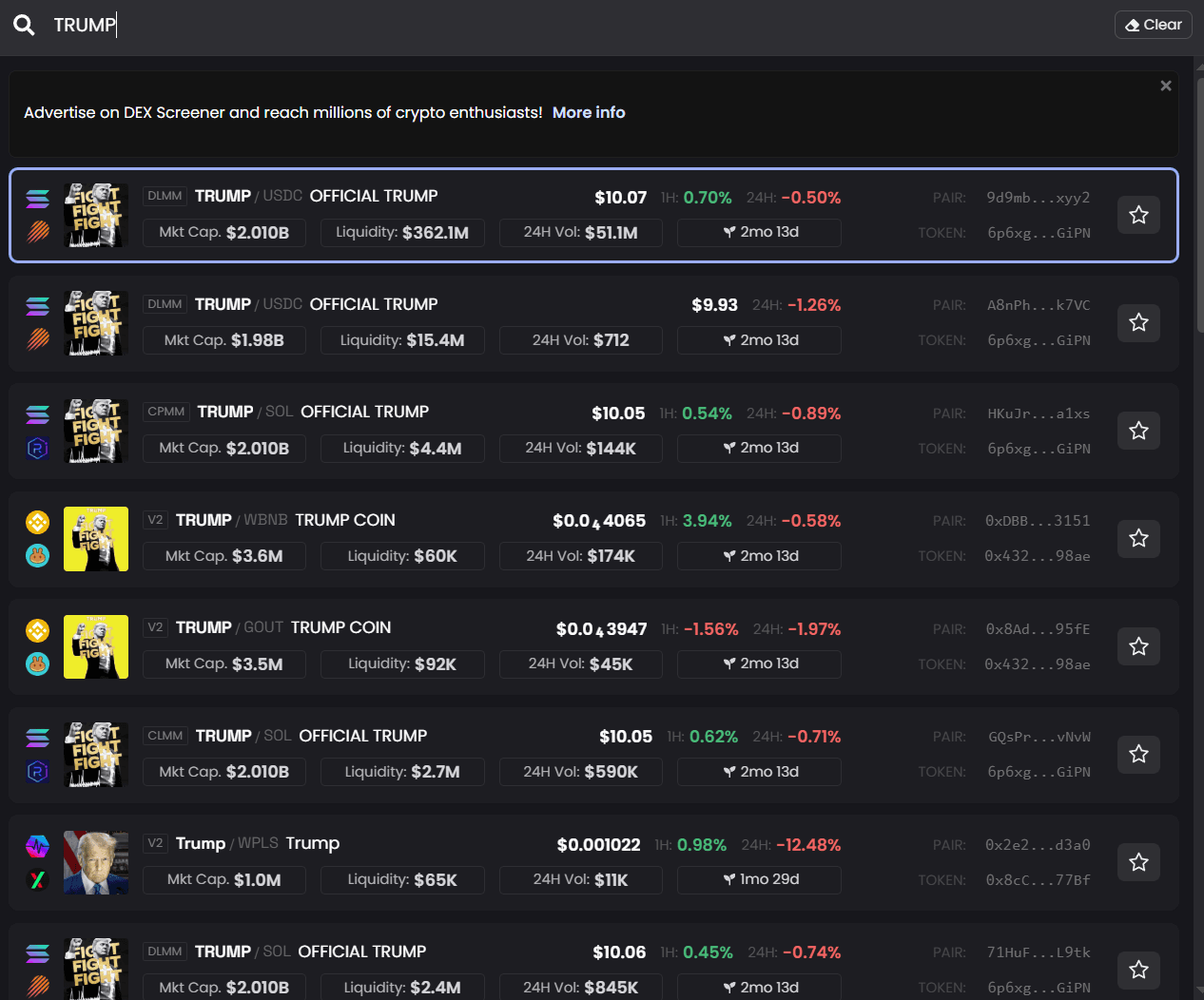1204x1000 pixels.
Task: Select the BNB Chain icon on the TRUMP/WBNB row
Action: click(x=37, y=521)
